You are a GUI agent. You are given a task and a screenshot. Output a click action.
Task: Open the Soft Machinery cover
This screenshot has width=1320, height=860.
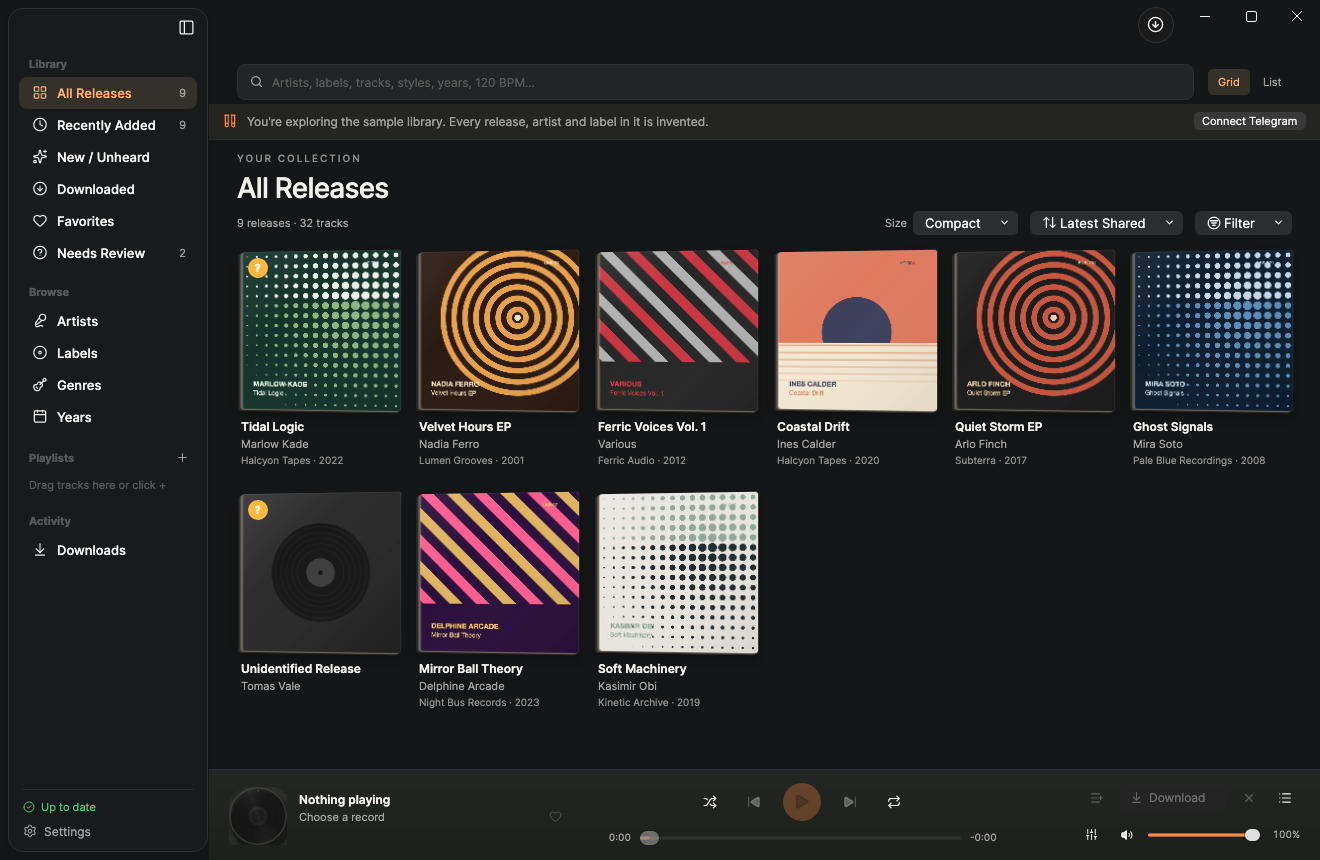point(677,573)
